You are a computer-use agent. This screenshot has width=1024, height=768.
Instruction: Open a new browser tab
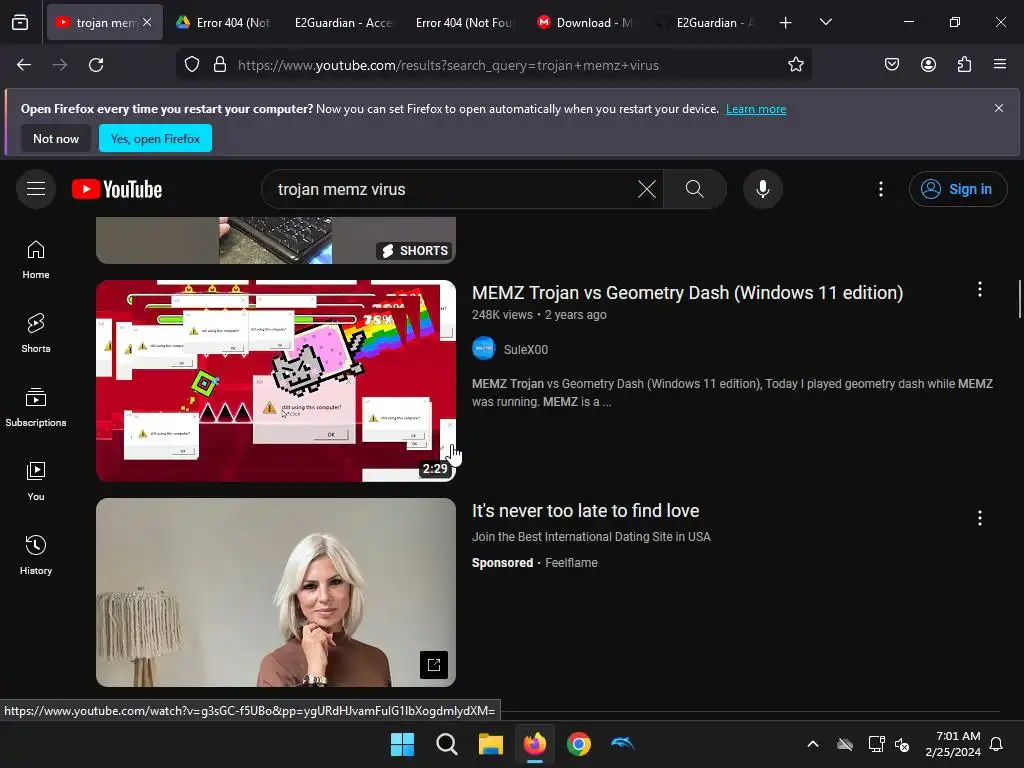coord(786,23)
